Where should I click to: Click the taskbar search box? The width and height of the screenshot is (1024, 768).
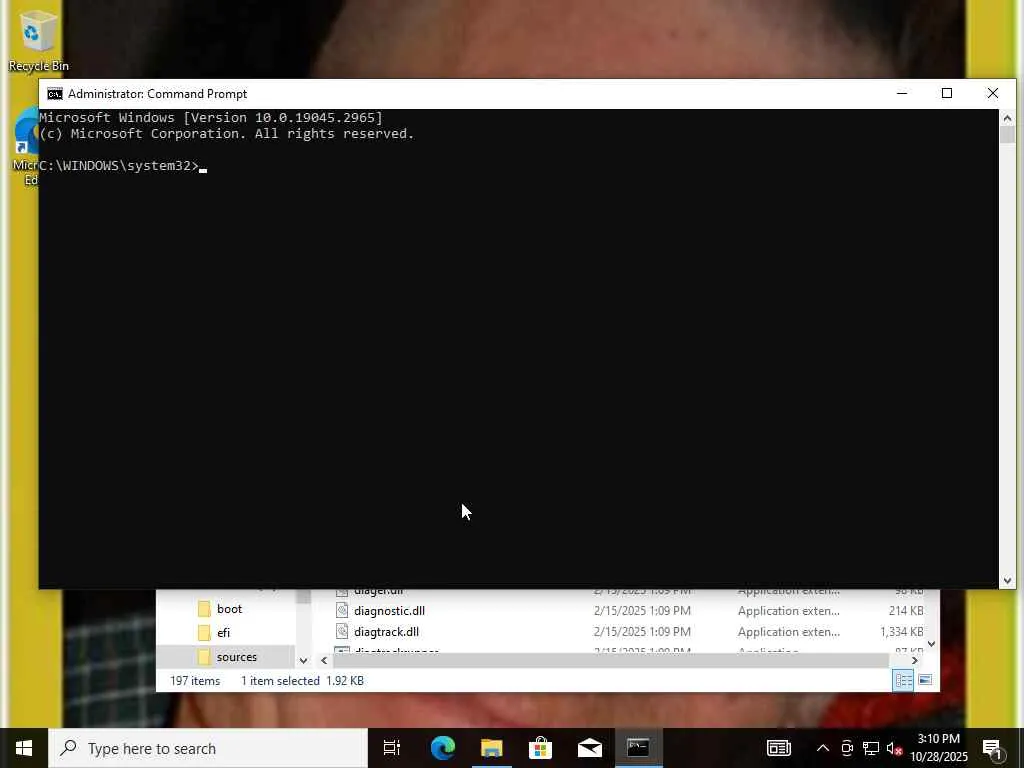point(208,748)
